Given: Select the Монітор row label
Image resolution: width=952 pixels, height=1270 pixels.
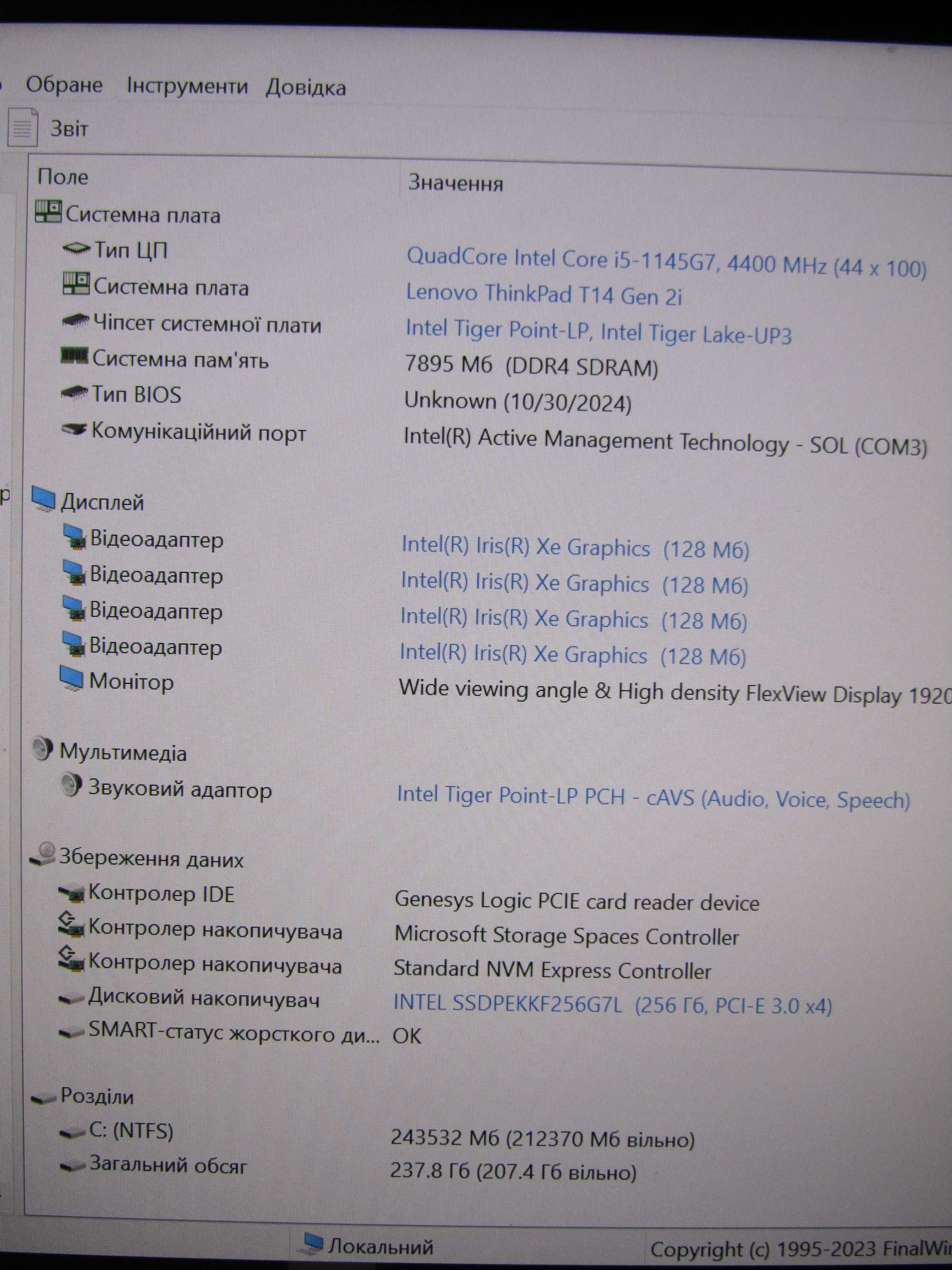Looking at the screenshot, I should [x=131, y=681].
